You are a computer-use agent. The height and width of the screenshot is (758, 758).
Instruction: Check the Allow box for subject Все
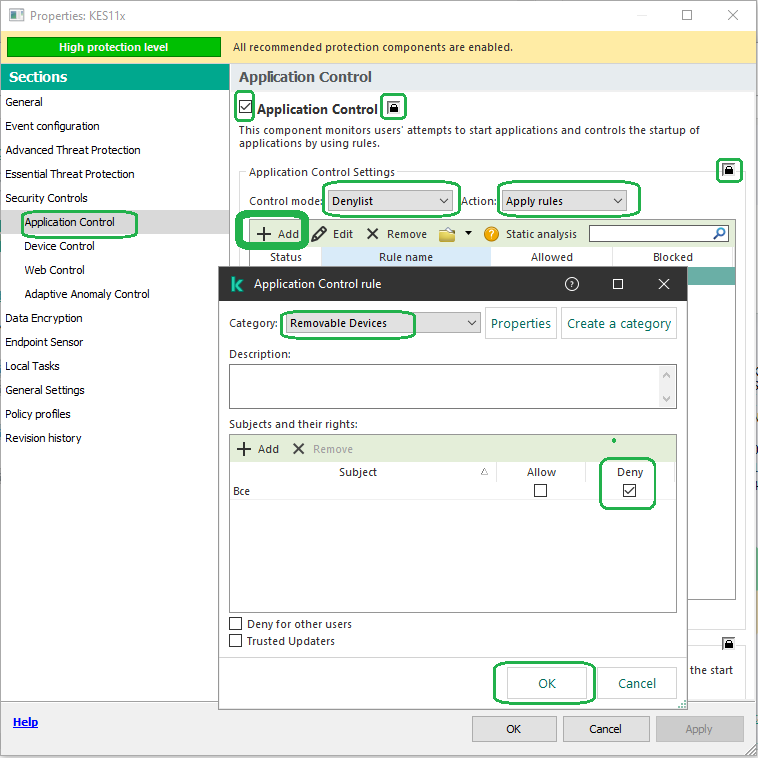pyautogui.click(x=540, y=491)
